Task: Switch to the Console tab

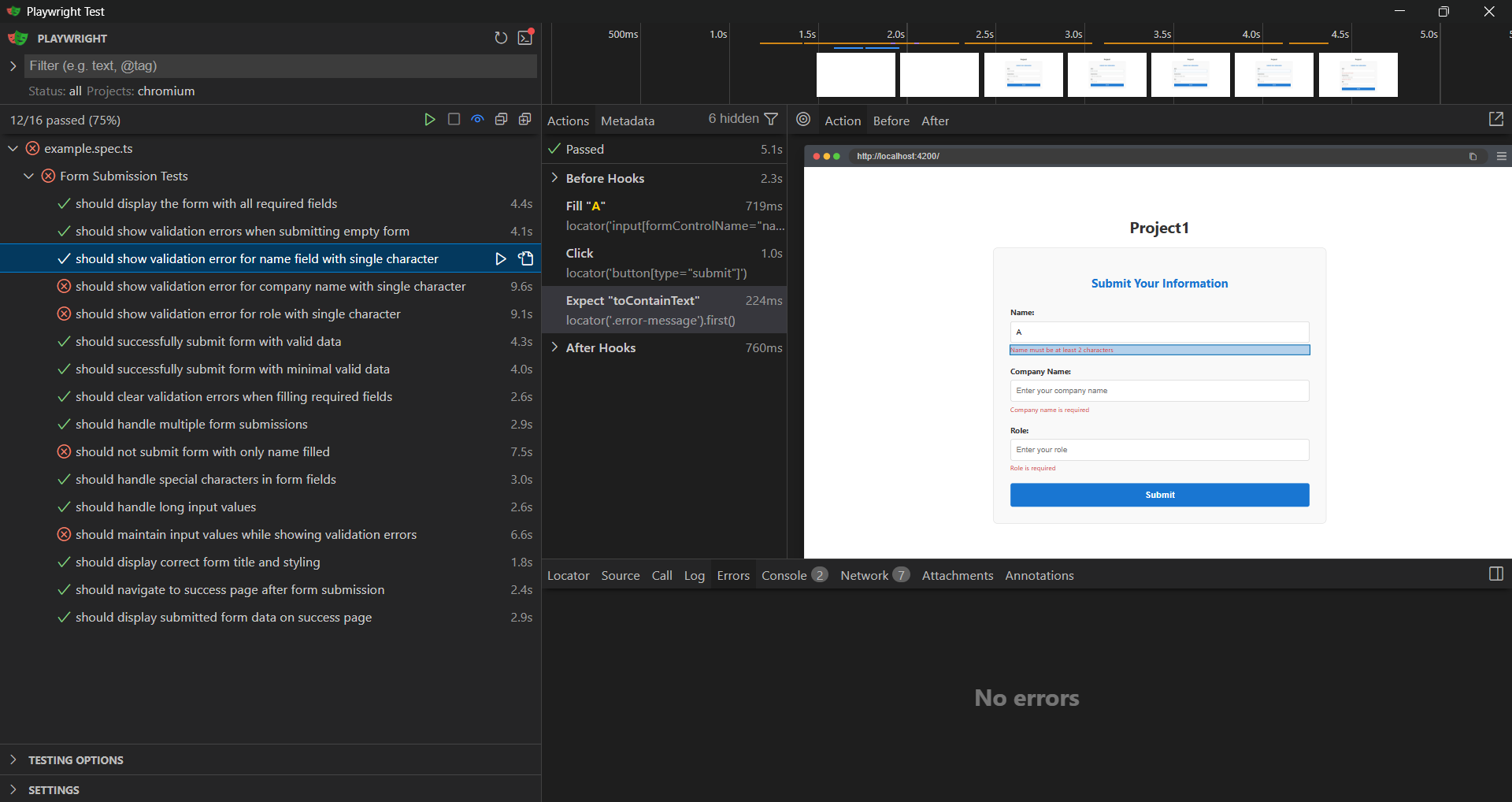Action: click(784, 575)
